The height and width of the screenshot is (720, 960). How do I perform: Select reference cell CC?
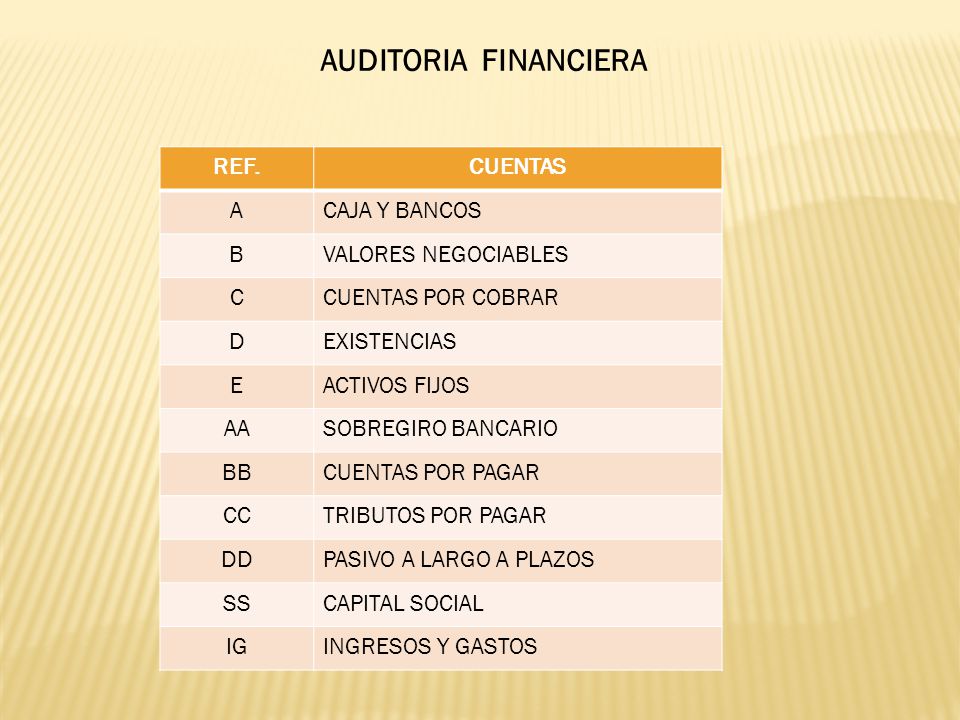coord(237,517)
